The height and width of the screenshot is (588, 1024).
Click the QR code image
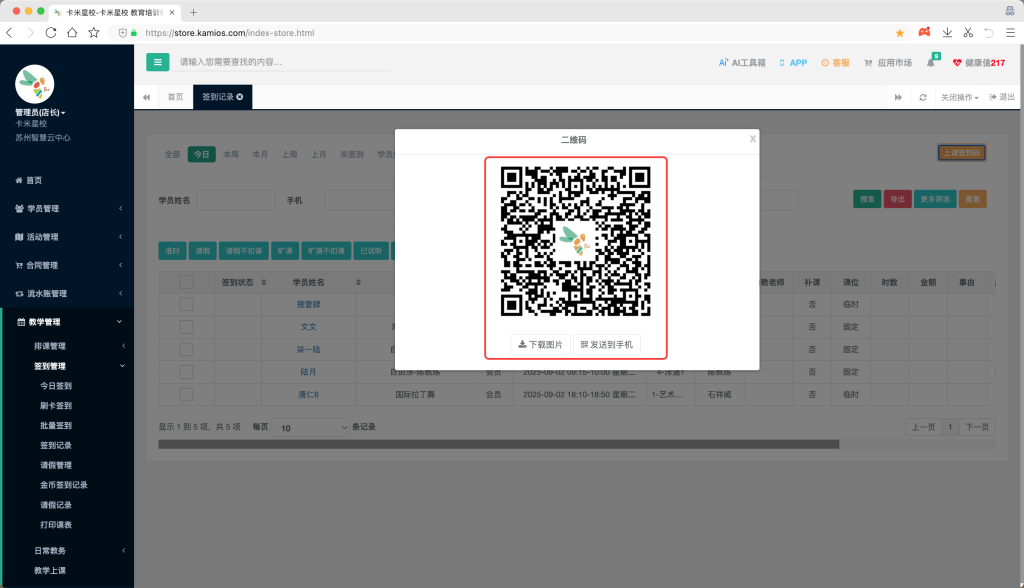pyautogui.click(x=575, y=242)
